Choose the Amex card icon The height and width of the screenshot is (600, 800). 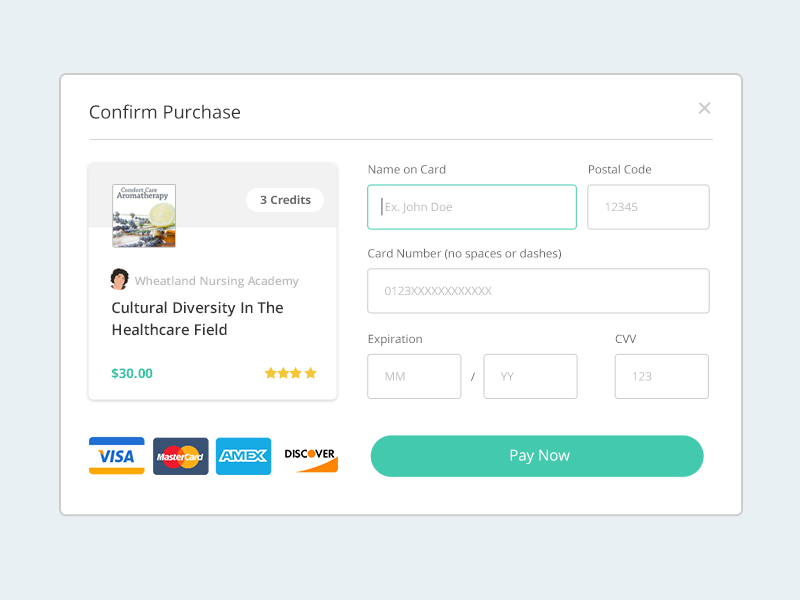click(x=243, y=456)
